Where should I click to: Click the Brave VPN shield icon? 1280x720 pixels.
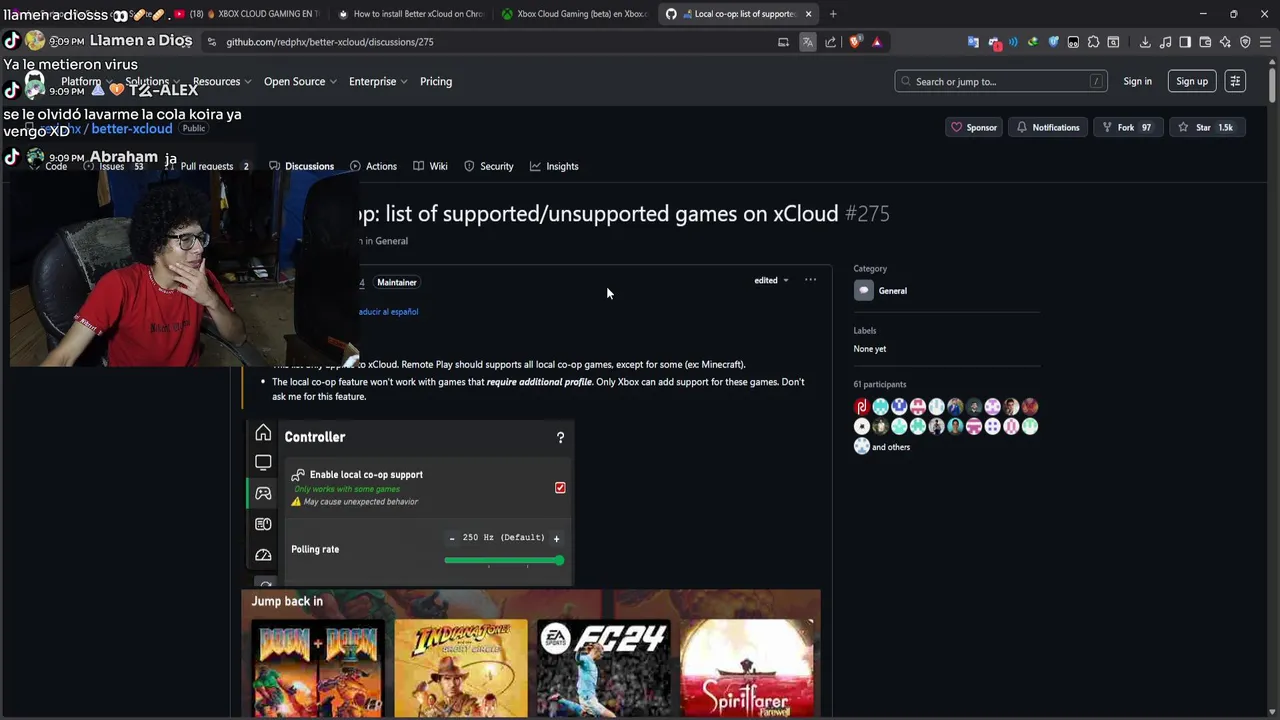1245,42
